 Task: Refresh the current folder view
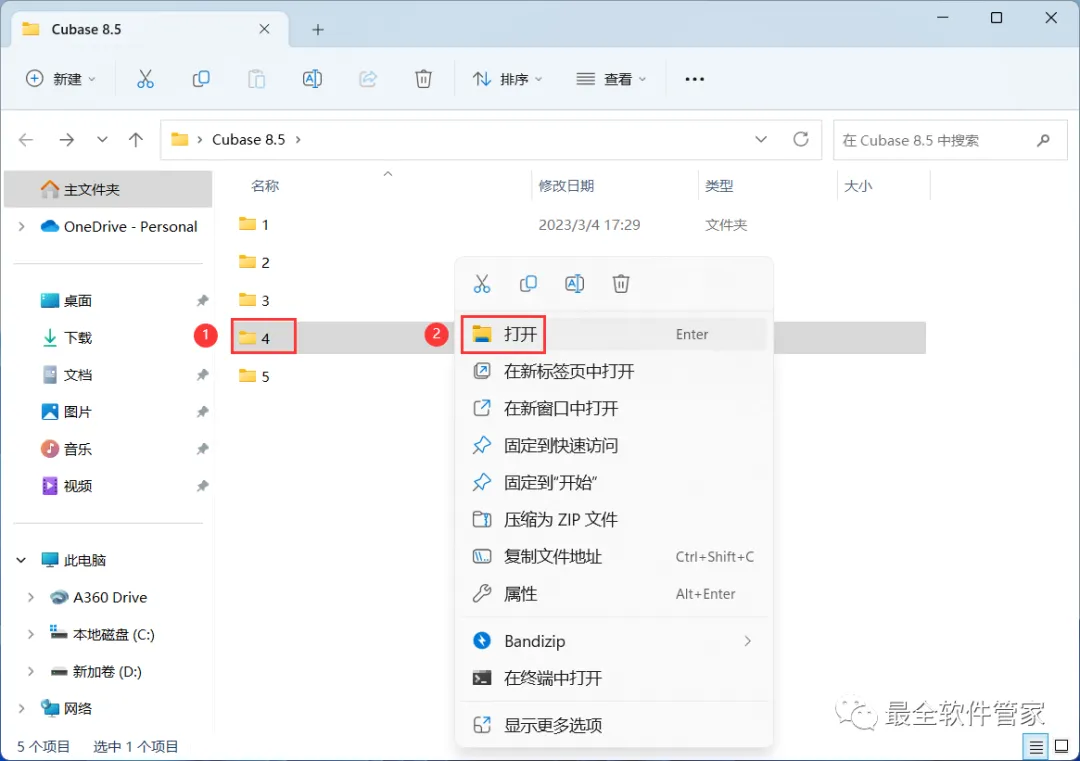coord(800,140)
